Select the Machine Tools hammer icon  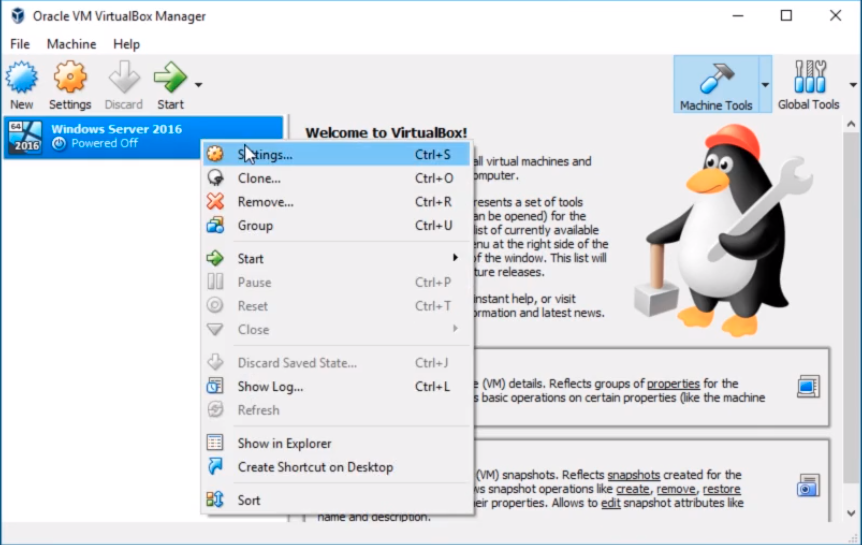pyautogui.click(x=715, y=79)
